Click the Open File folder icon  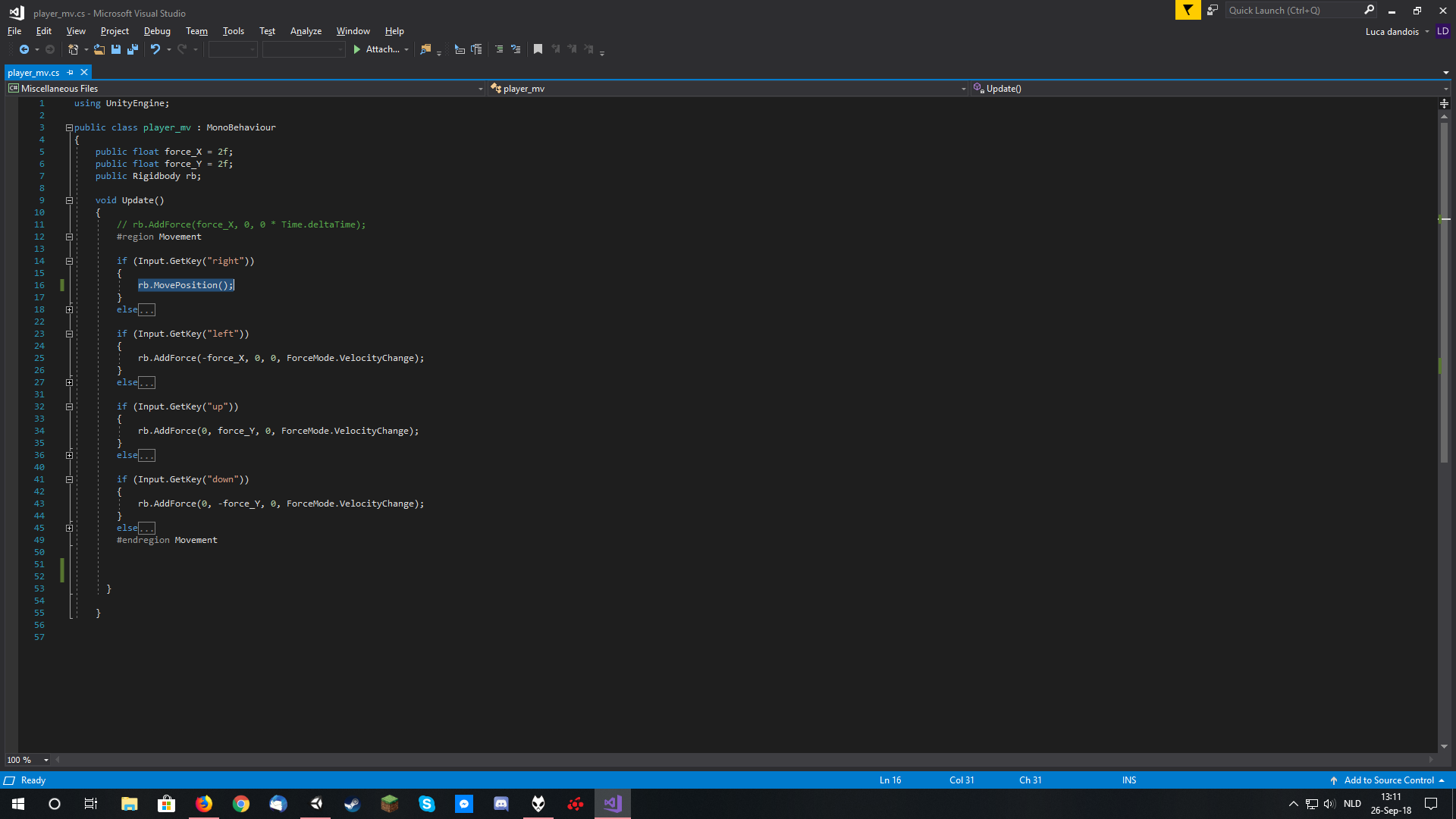[99, 49]
